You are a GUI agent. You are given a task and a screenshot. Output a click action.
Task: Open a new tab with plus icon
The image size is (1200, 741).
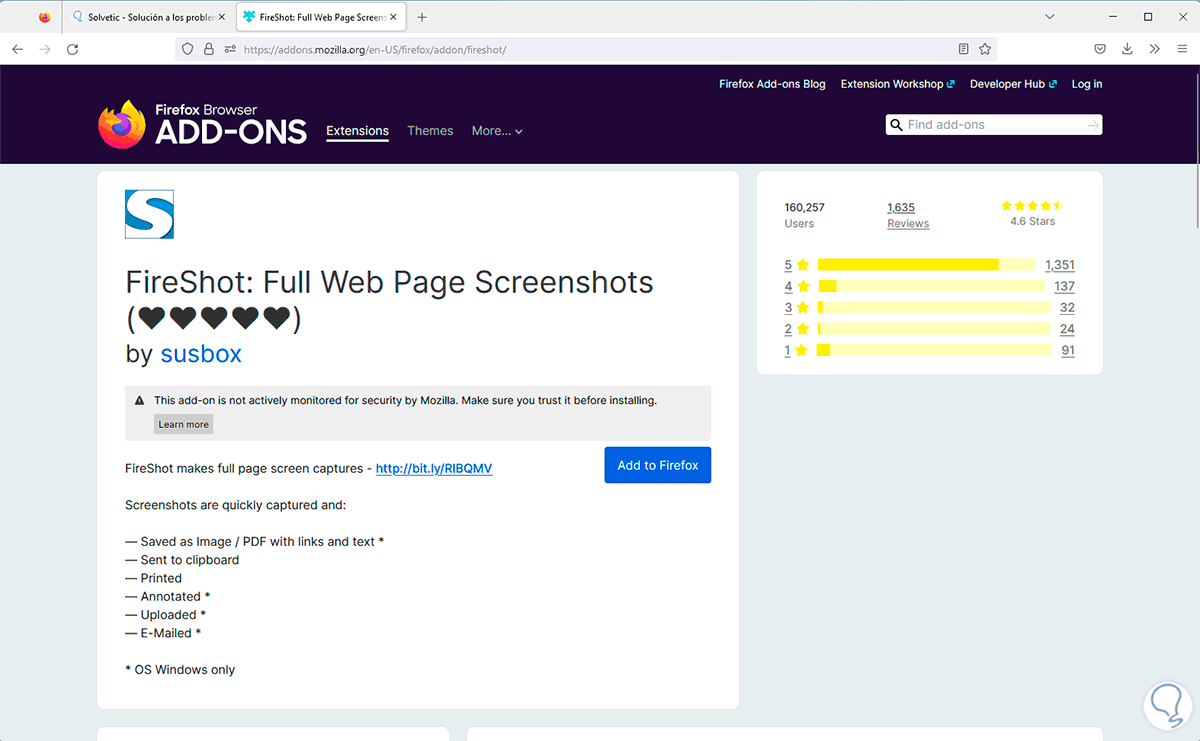pos(422,17)
